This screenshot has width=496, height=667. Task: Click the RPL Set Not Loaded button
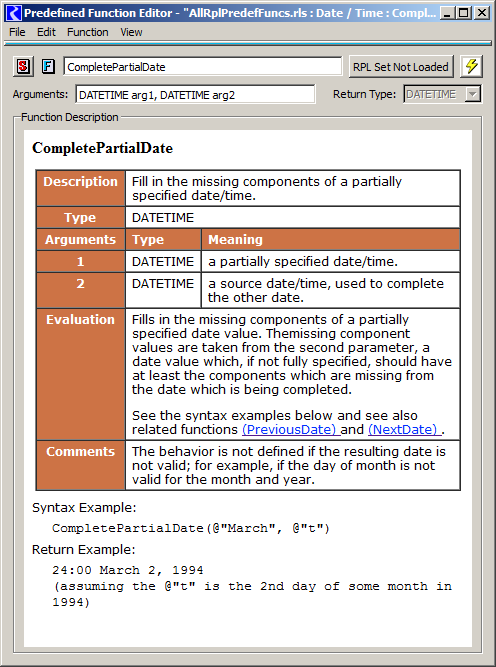401,67
